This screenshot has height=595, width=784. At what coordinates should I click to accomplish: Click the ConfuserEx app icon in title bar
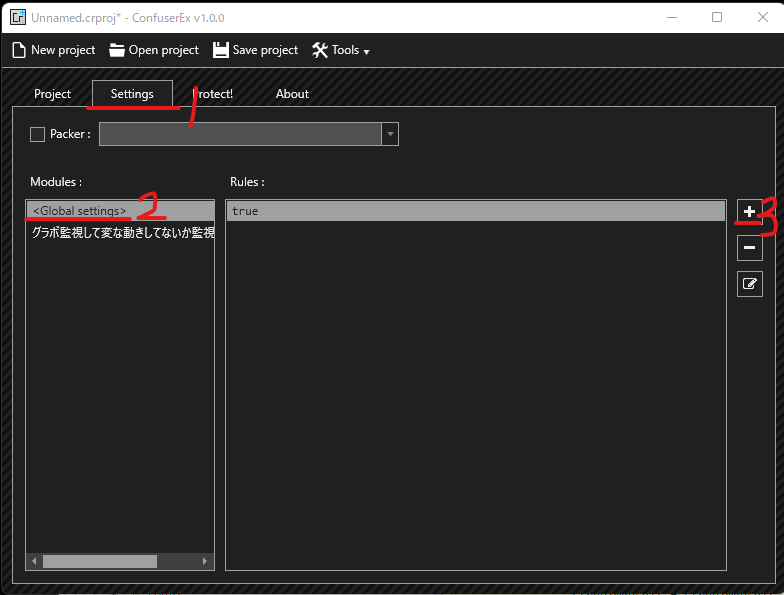pyautogui.click(x=18, y=17)
